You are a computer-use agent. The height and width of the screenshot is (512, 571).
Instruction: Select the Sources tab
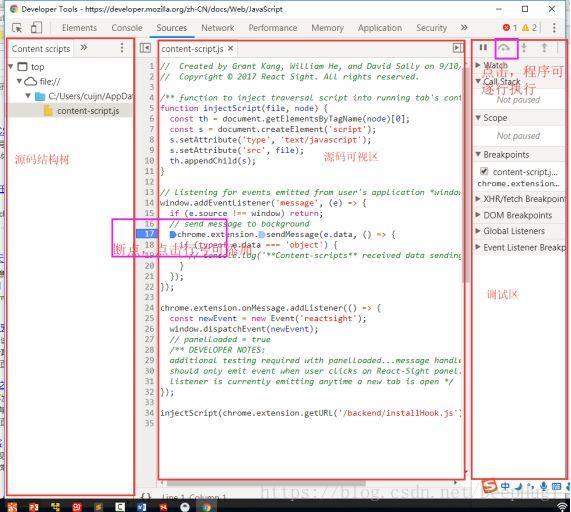(172, 28)
